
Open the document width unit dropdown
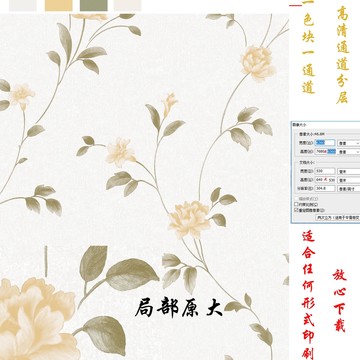pyautogui.click(x=349, y=171)
